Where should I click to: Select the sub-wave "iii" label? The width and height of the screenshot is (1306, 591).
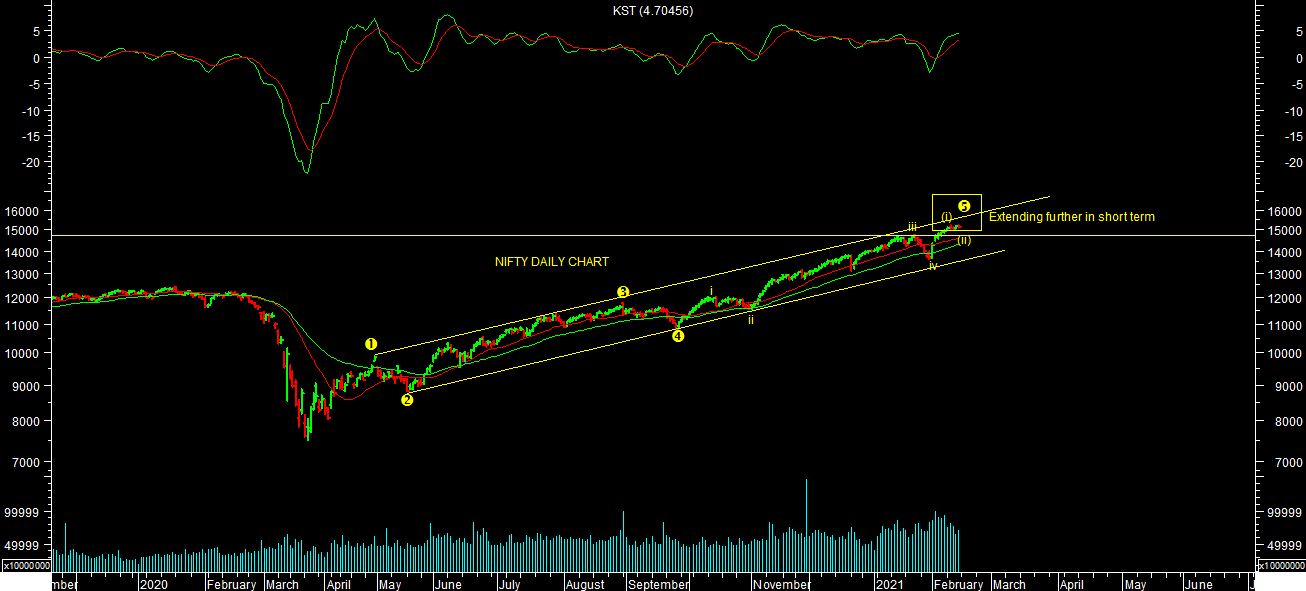pos(912,227)
